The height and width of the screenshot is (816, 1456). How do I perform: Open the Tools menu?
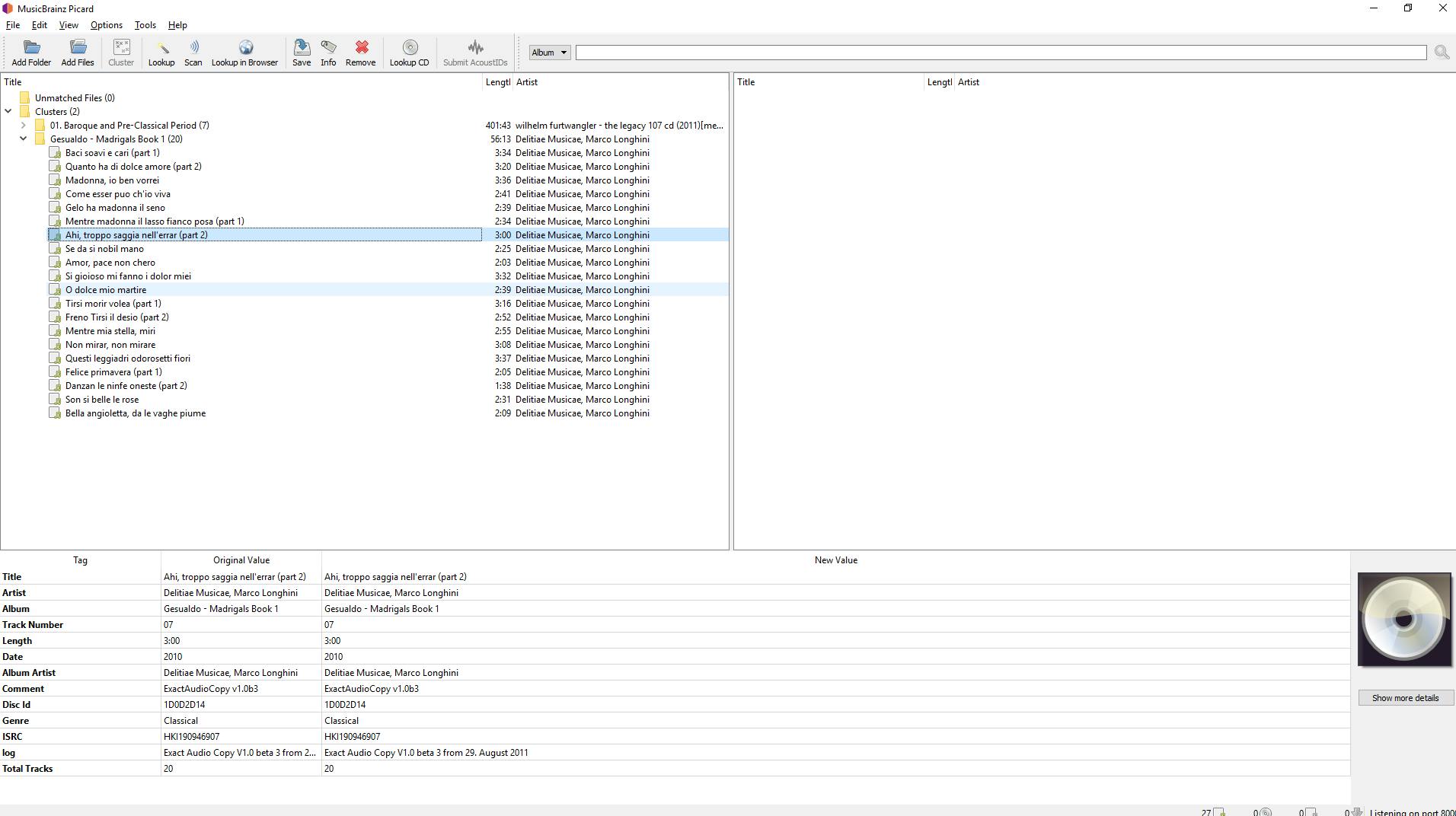(x=145, y=25)
